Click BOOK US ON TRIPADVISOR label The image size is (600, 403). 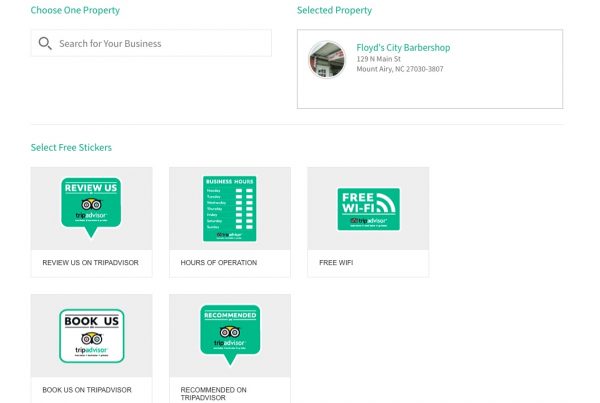87,390
